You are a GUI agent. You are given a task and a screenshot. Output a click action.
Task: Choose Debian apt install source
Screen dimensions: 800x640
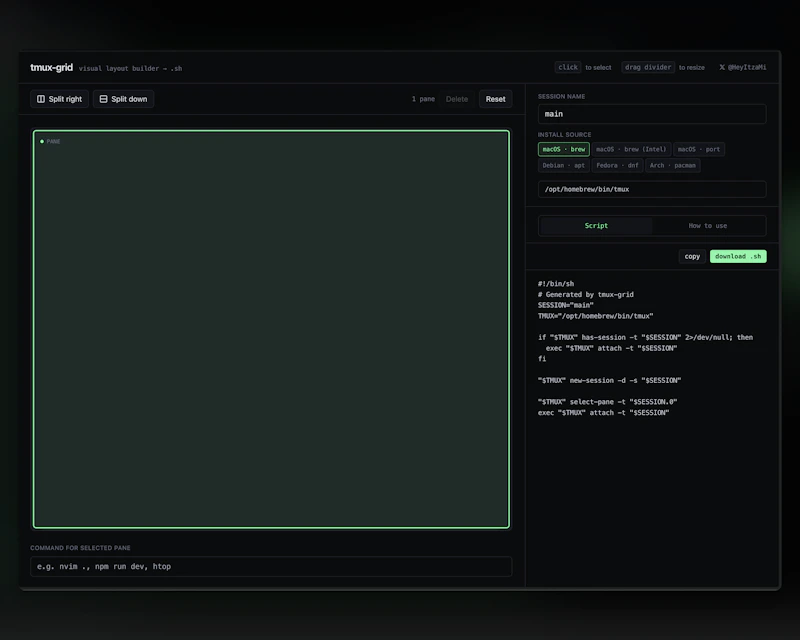point(563,165)
